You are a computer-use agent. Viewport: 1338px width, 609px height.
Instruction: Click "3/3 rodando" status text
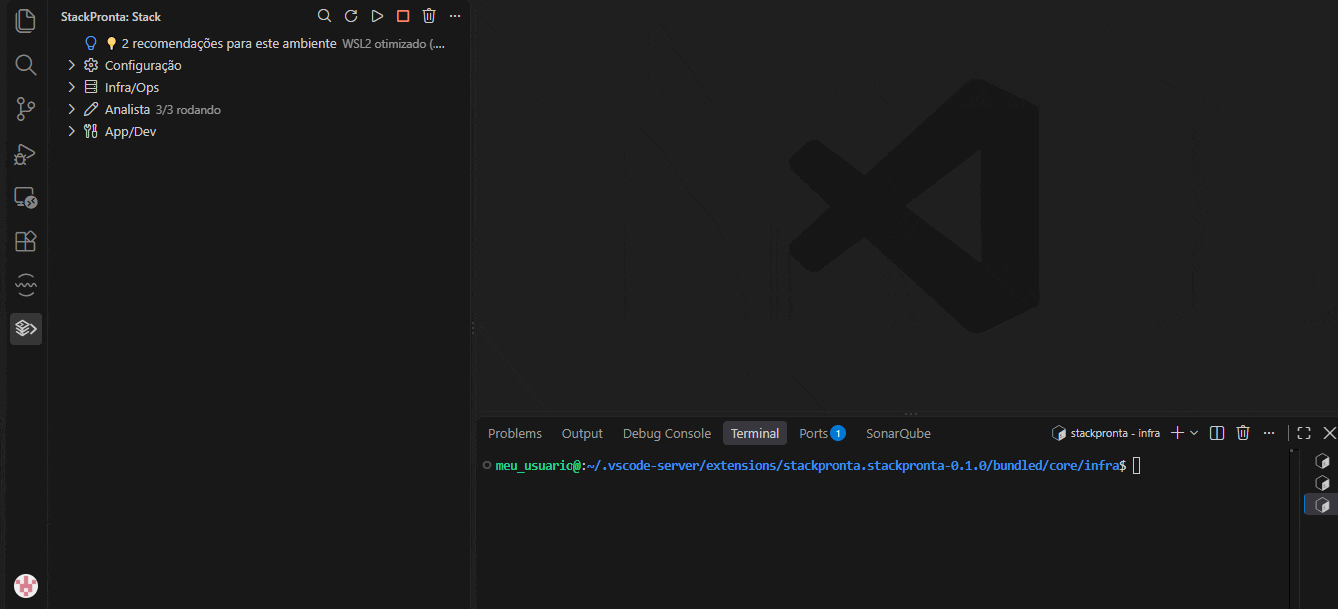(x=188, y=110)
